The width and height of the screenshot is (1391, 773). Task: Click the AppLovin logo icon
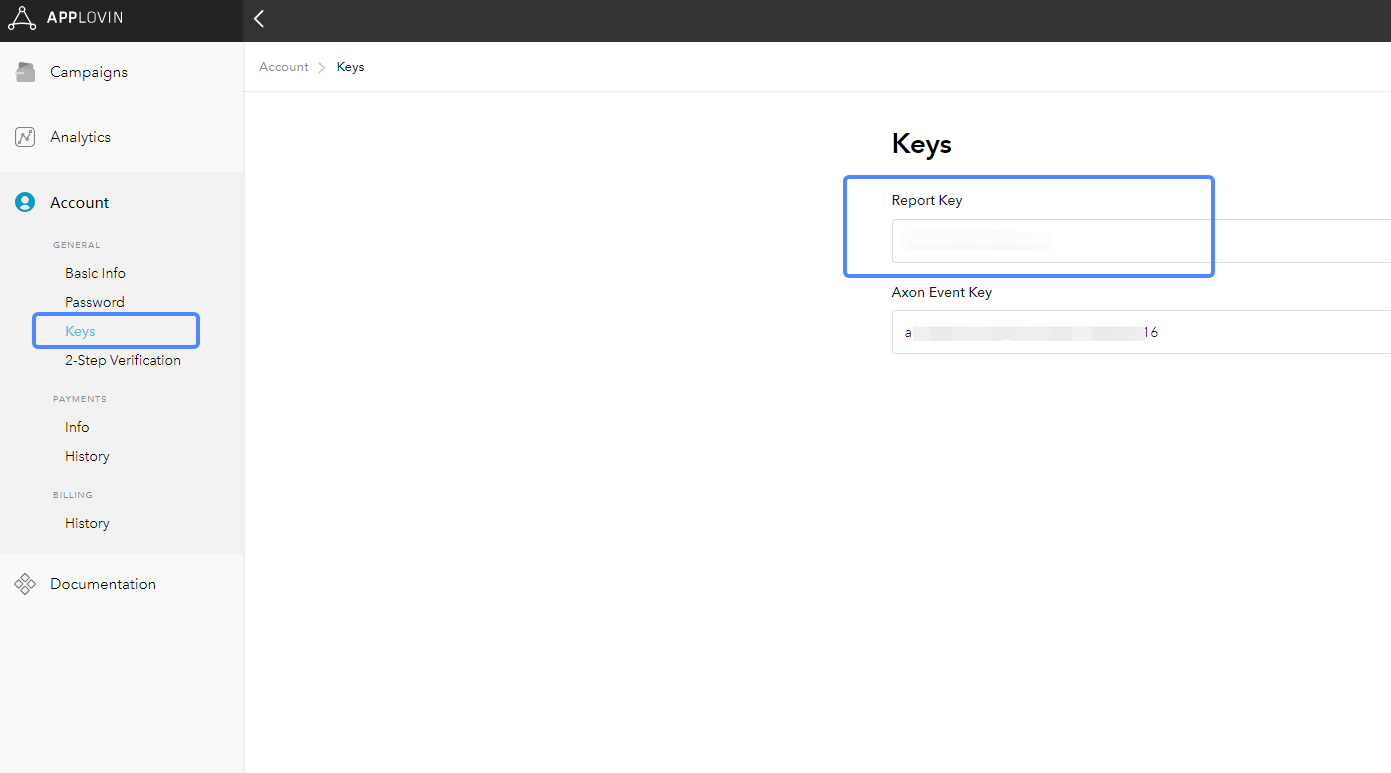22,17
